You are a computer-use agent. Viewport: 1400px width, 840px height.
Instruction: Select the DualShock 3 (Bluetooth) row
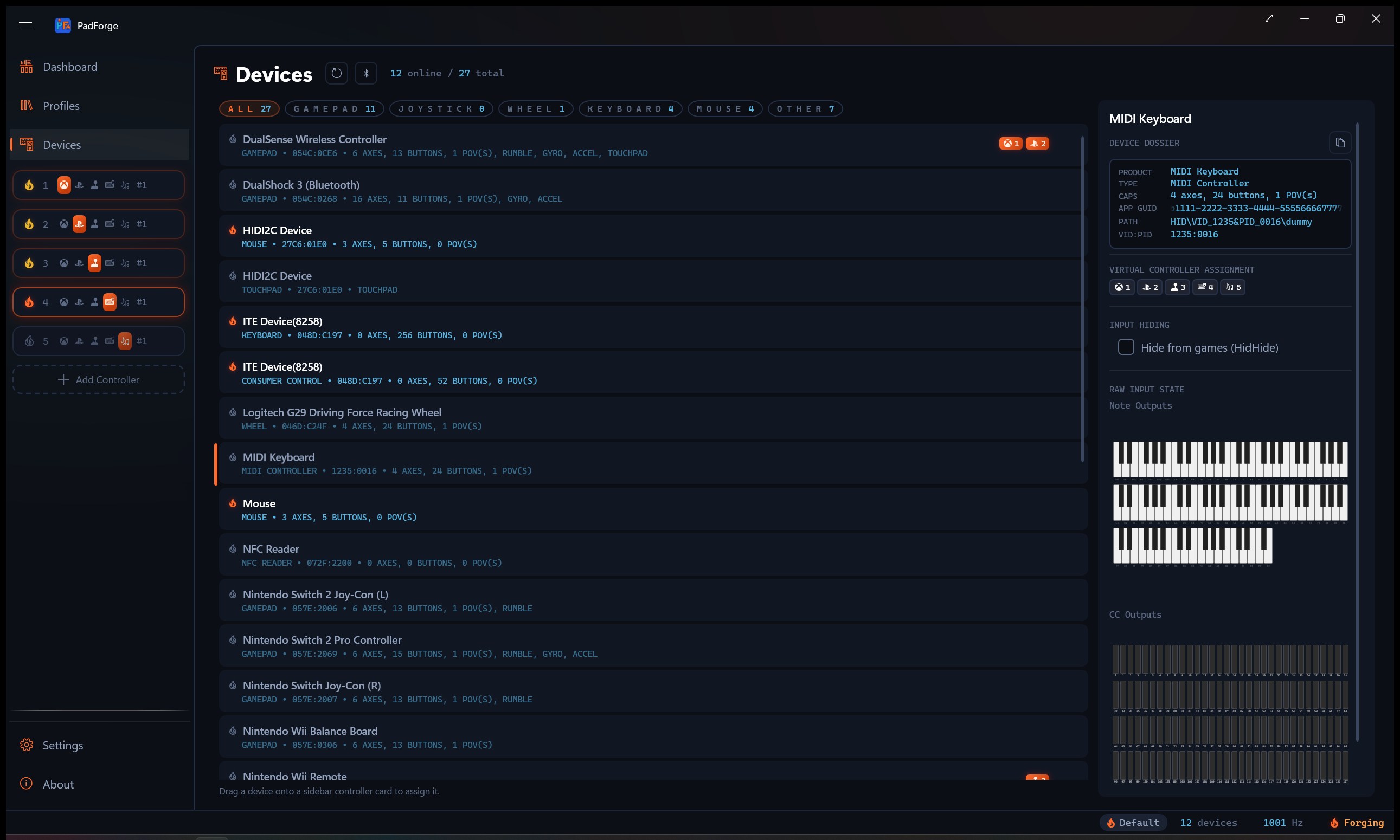[x=653, y=191]
